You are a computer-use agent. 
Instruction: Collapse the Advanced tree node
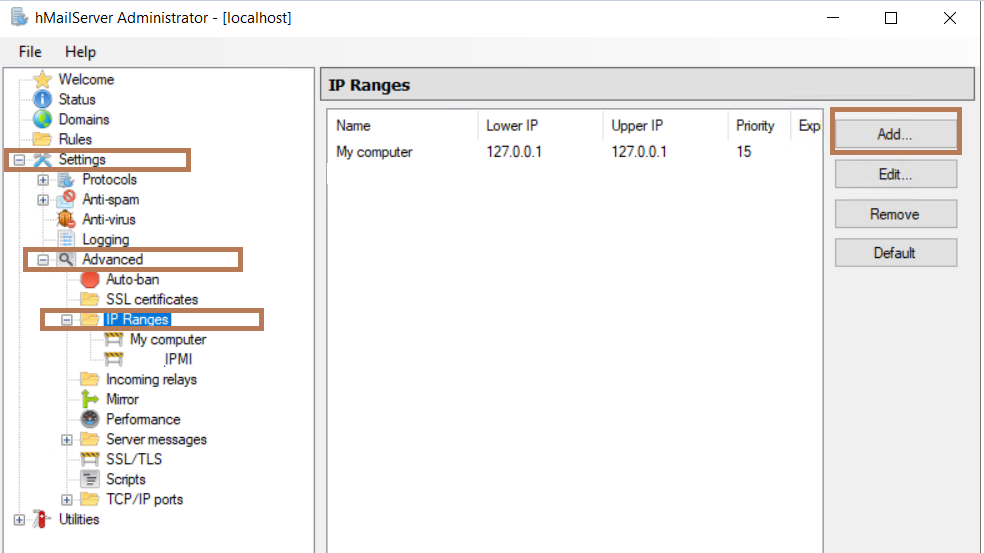43,260
